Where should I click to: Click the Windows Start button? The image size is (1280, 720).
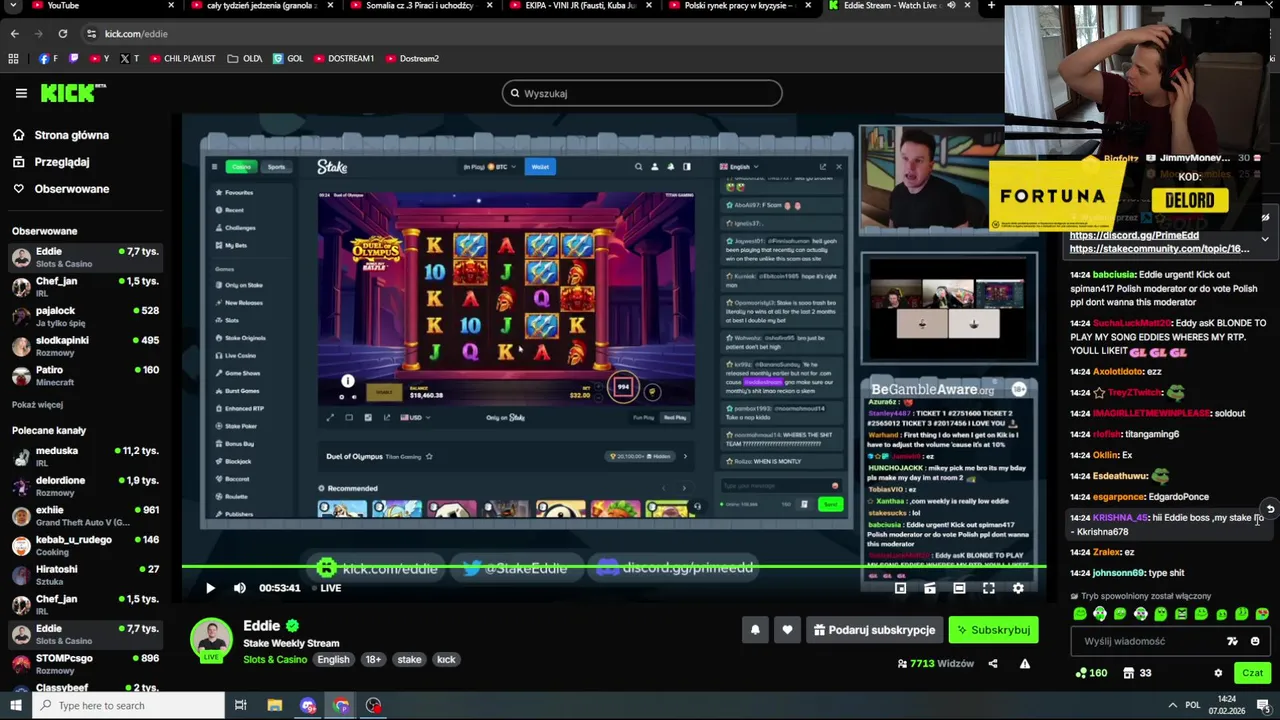[x=15, y=706]
